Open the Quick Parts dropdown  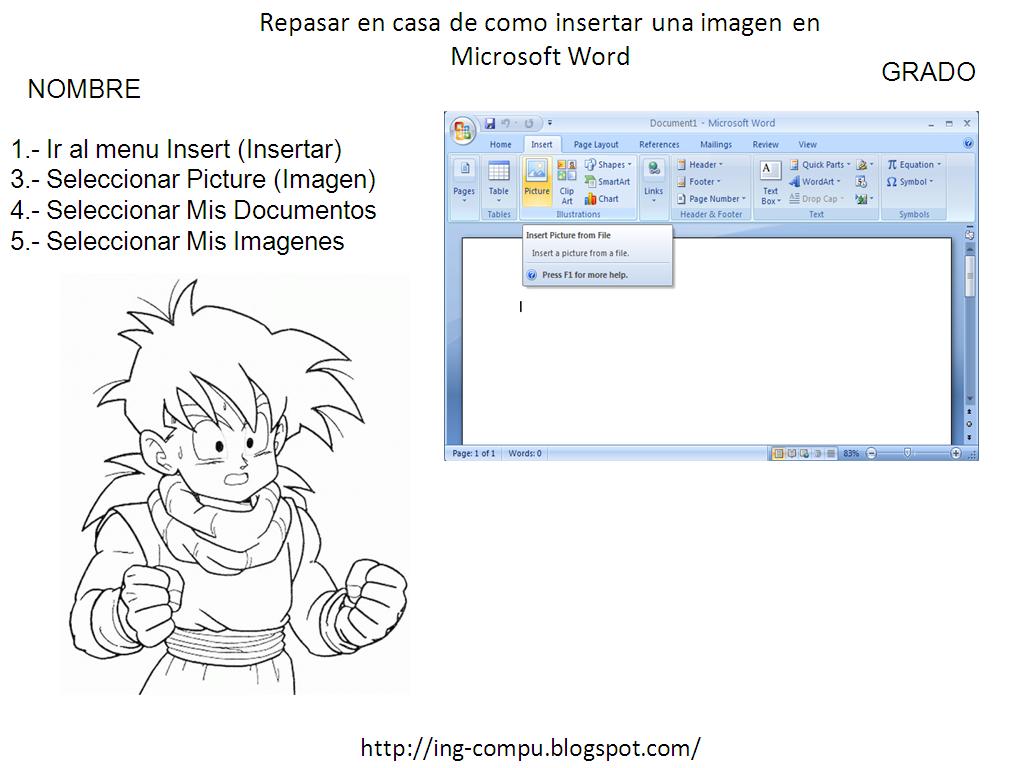[x=820, y=165]
